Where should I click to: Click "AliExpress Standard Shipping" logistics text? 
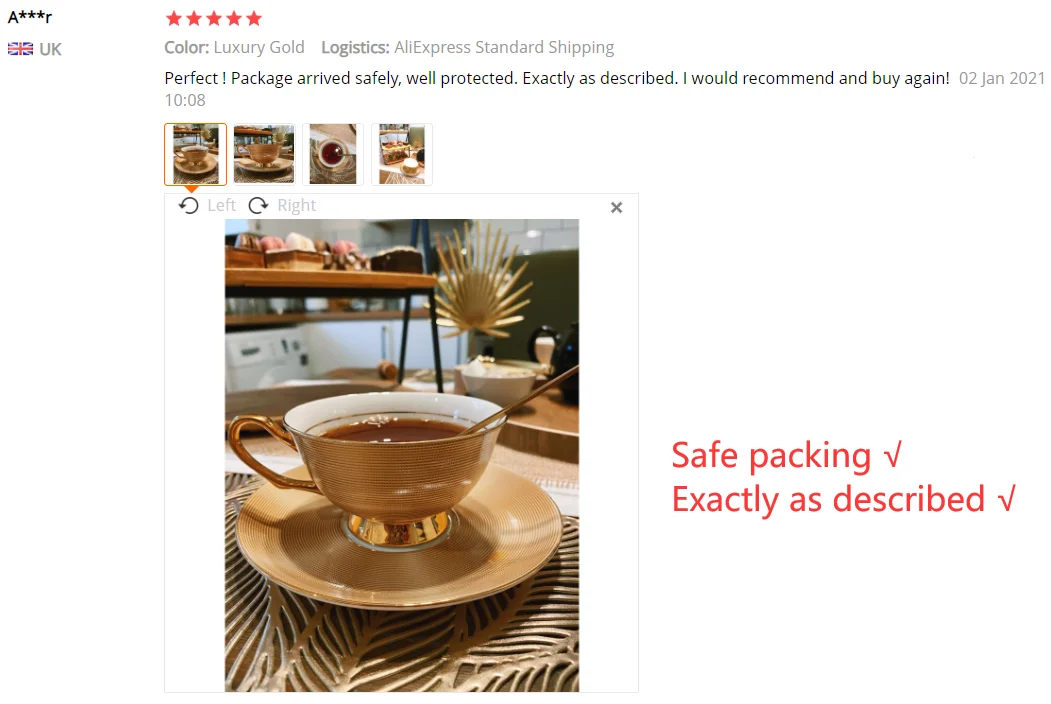point(504,48)
